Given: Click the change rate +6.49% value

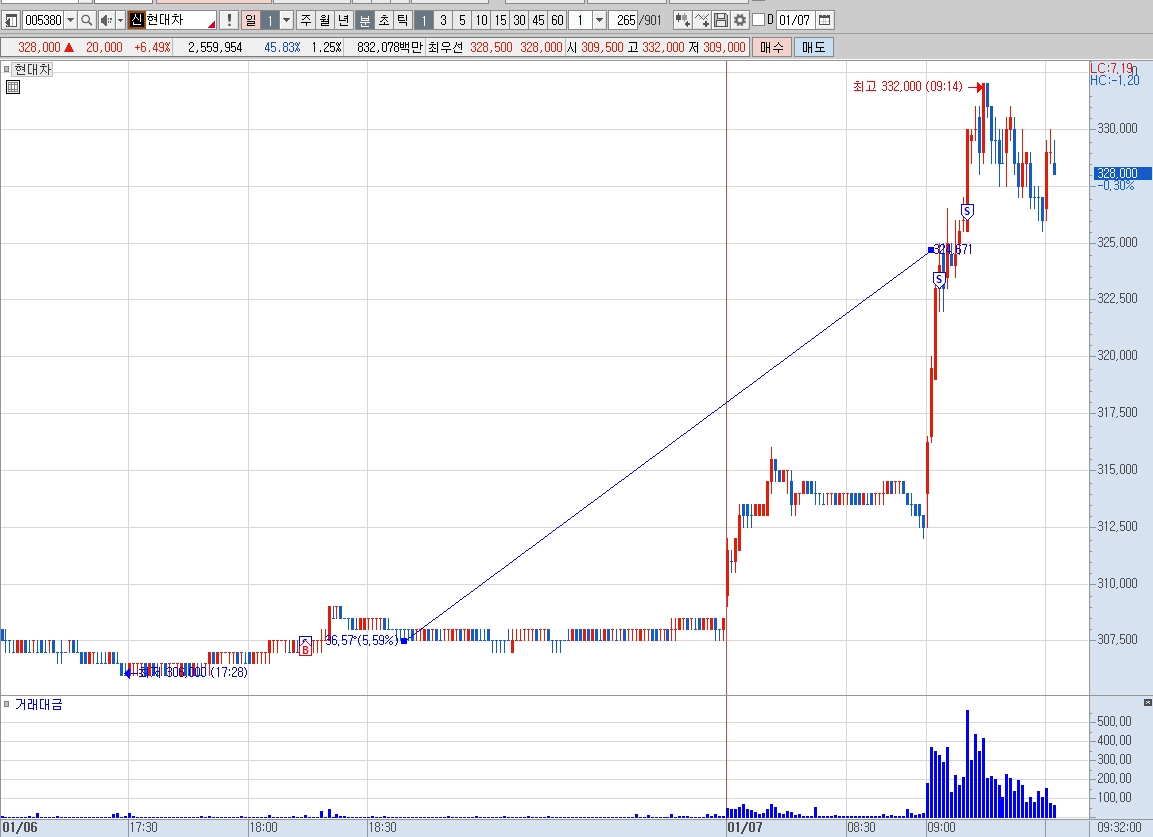Looking at the screenshot, I should click(x=152, y=47).
